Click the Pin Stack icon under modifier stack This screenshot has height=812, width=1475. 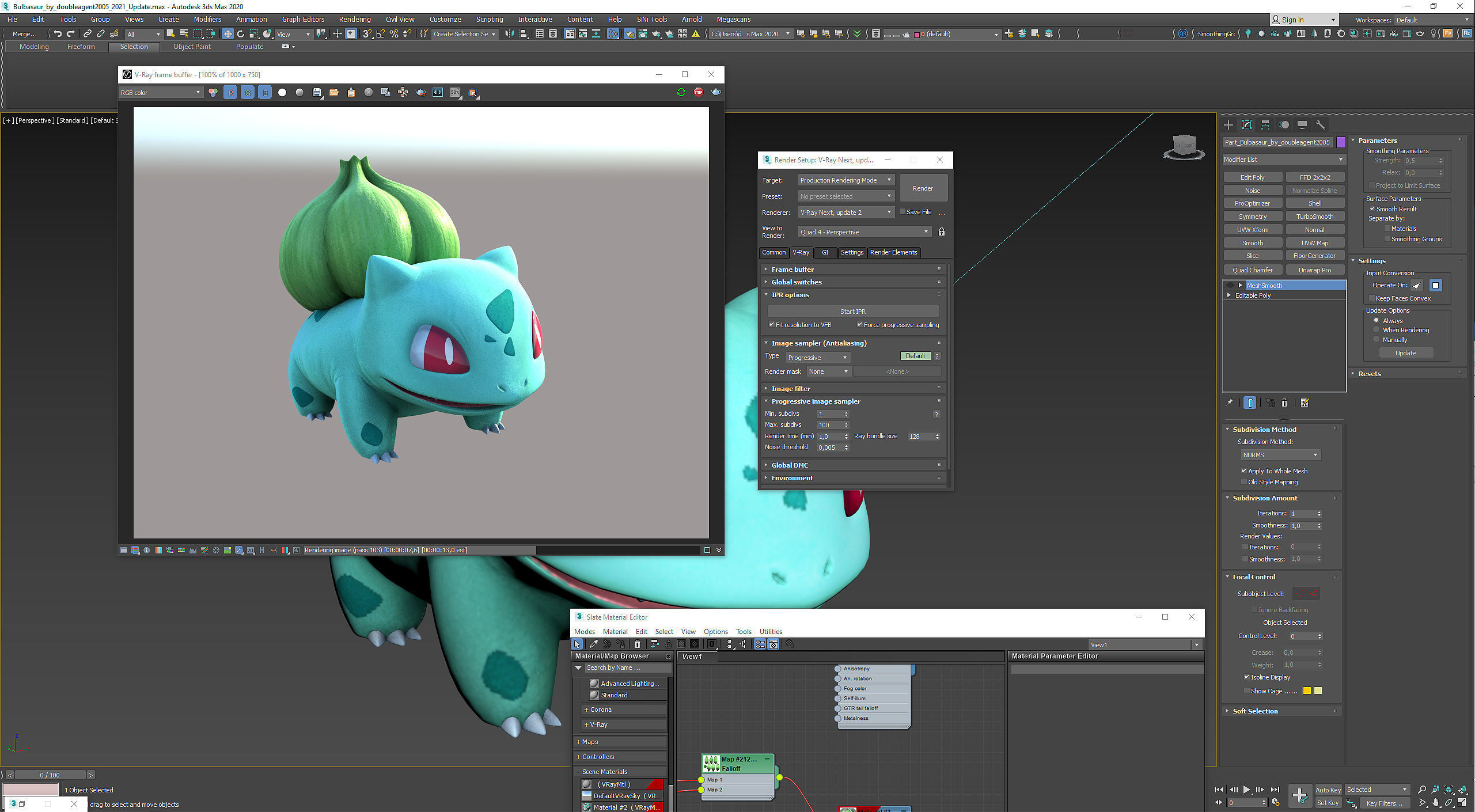[1229, 403]
